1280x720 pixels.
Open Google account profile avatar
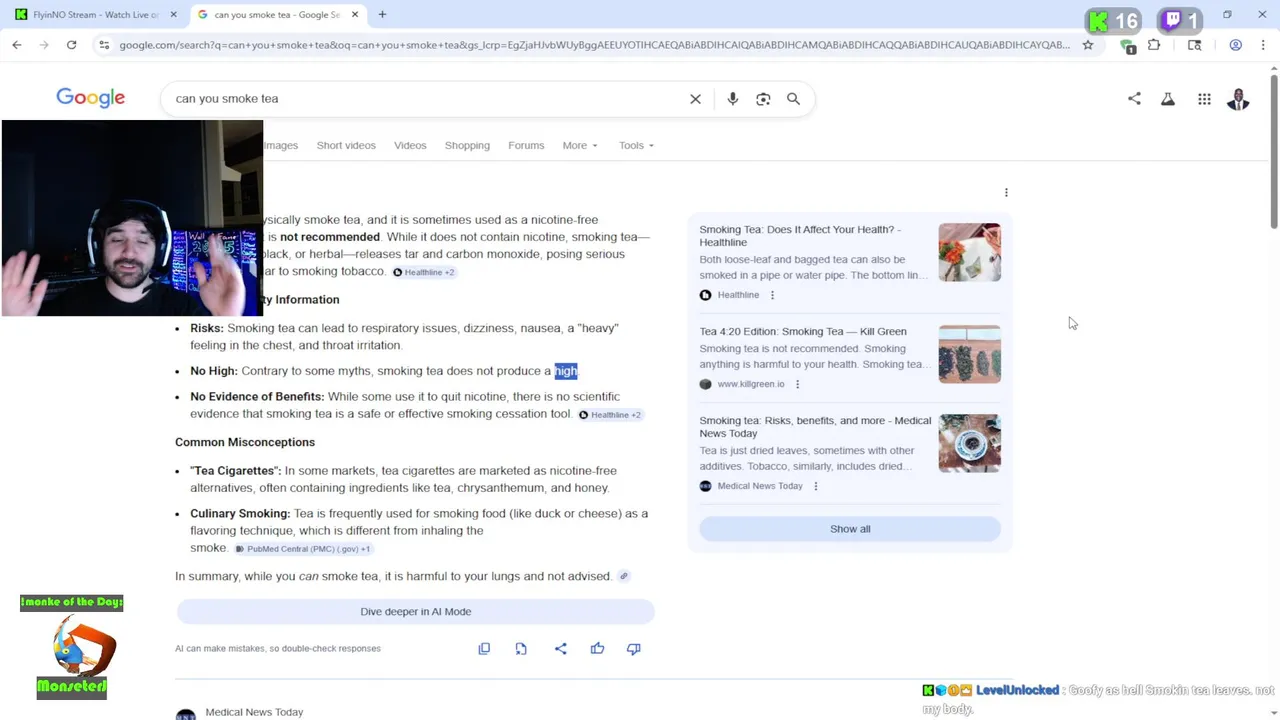pos(1238,99)
